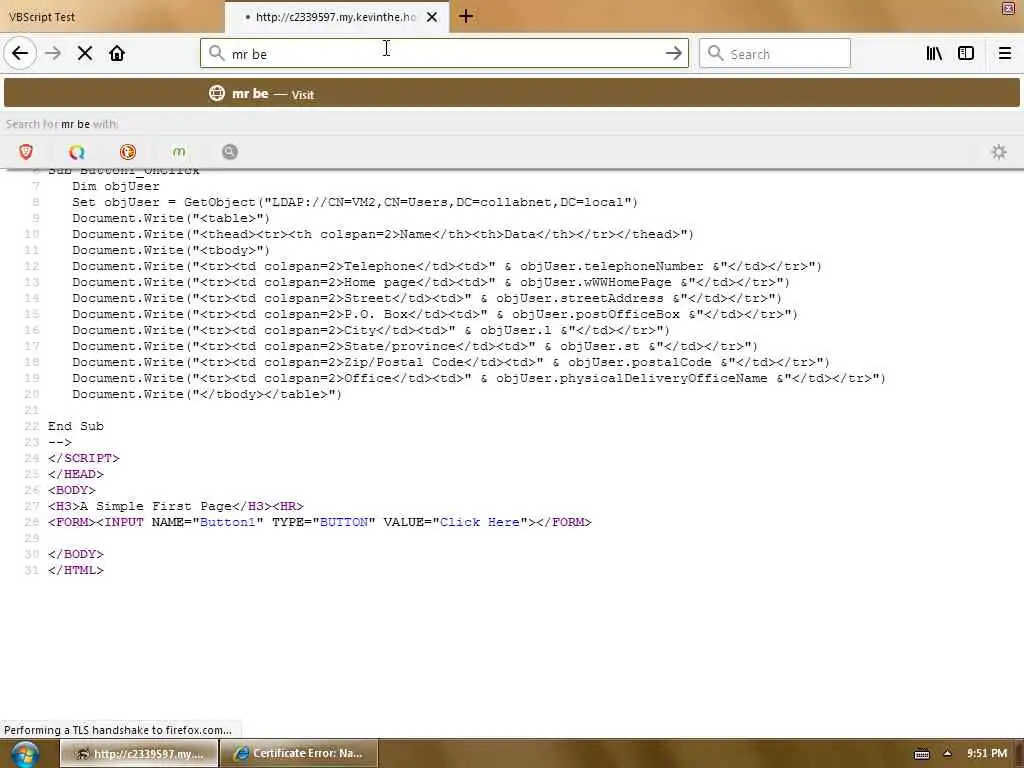Click the Go arrow in address bar
This screenshot has width=1024, height=768.
click(674, 54)
